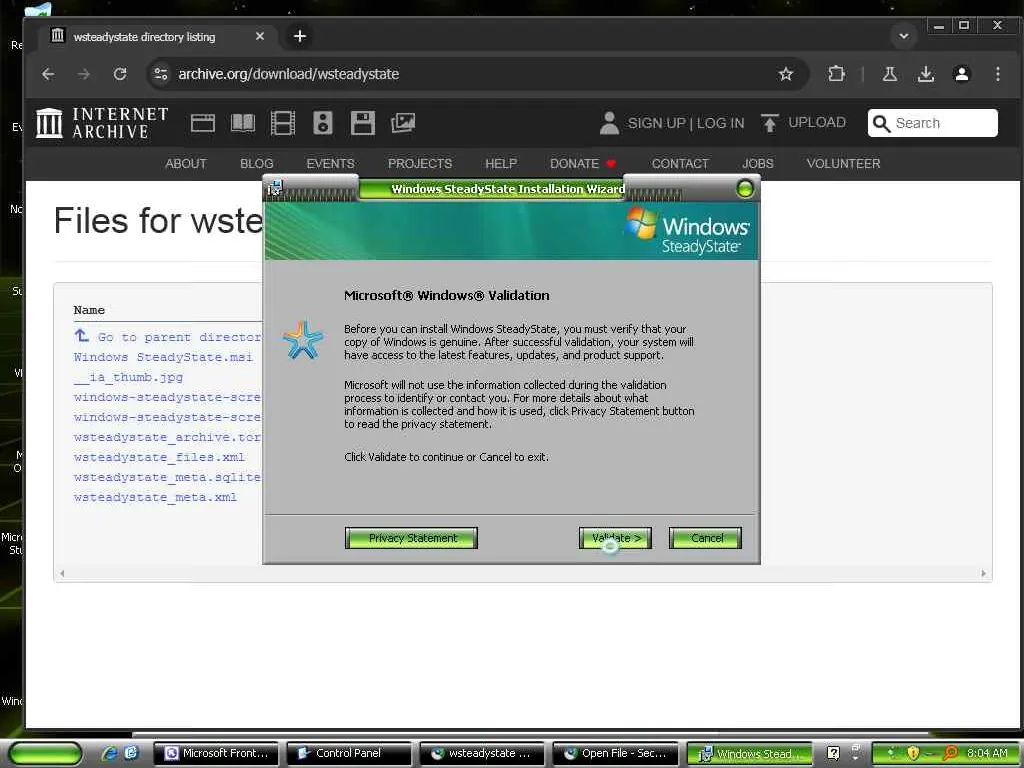Open the Audio speaker icon

click(x=323, y=123)
